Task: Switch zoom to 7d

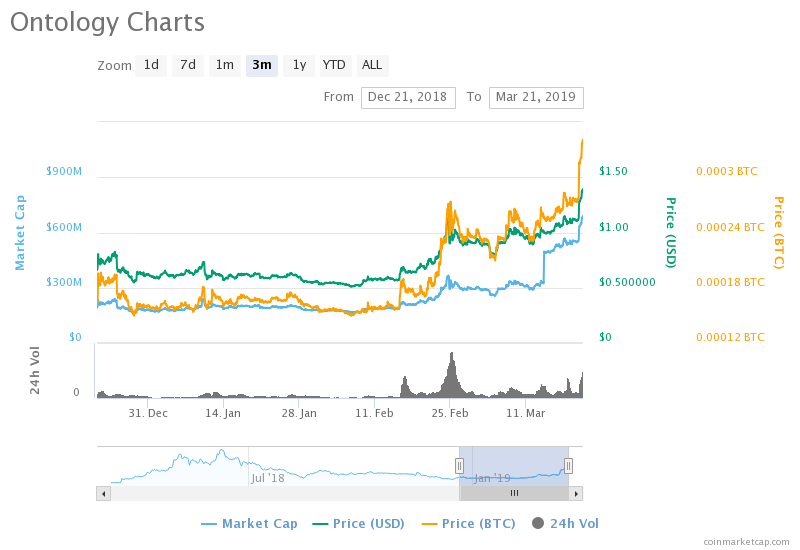Action: [188, 65]
